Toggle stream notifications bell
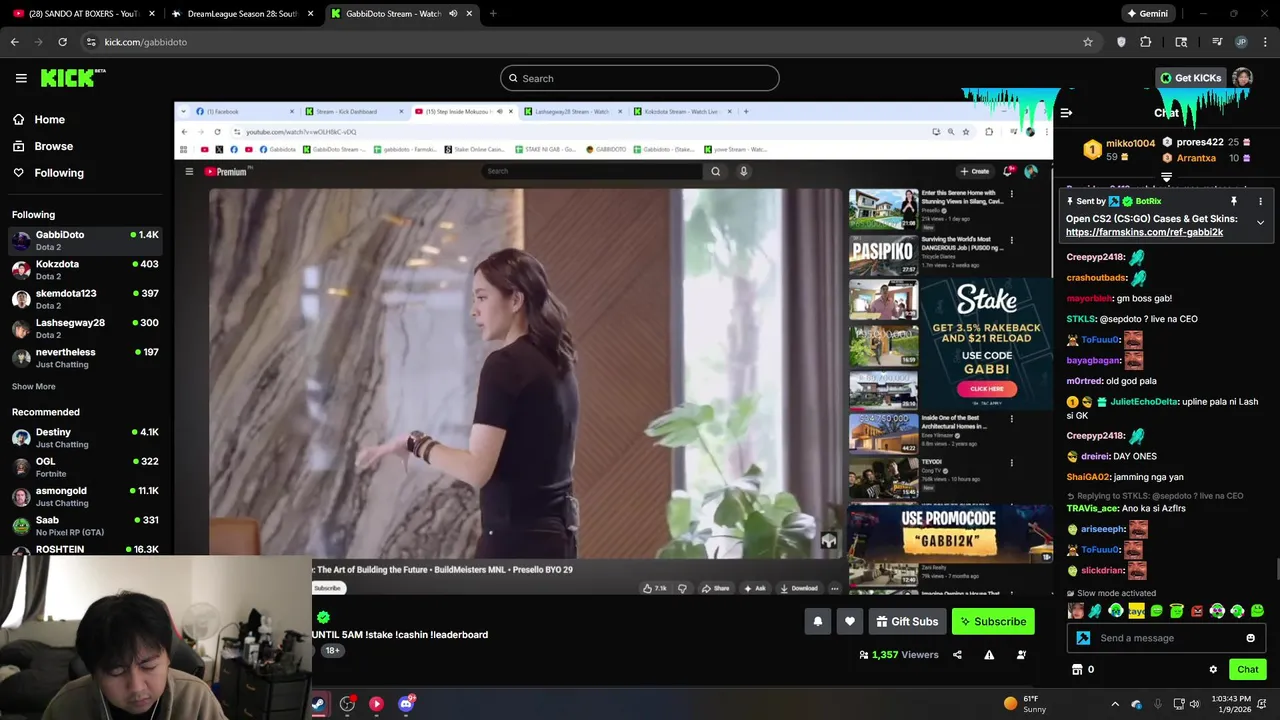The height and width of the screenshot is (720, 1280). tap(817, 621)
